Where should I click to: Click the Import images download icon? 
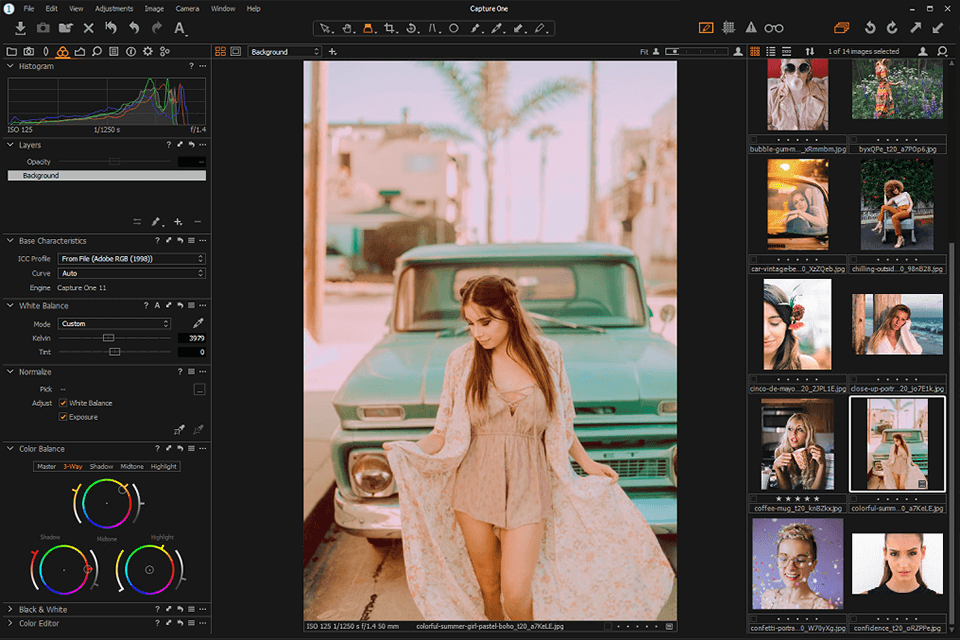point(20,28)
